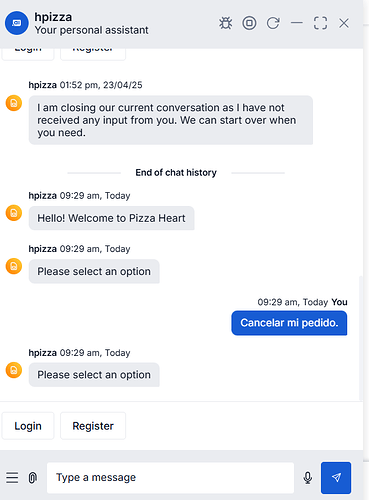Minimize the chat widget
369x500 pixels.
coord(297,23)
